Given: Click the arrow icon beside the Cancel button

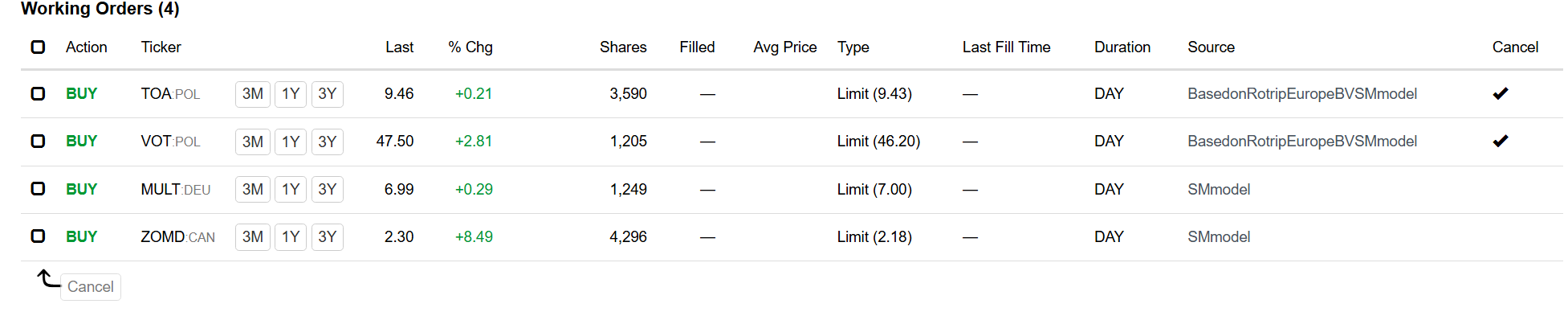Looking at the screenshot, I should pos(48,278).
